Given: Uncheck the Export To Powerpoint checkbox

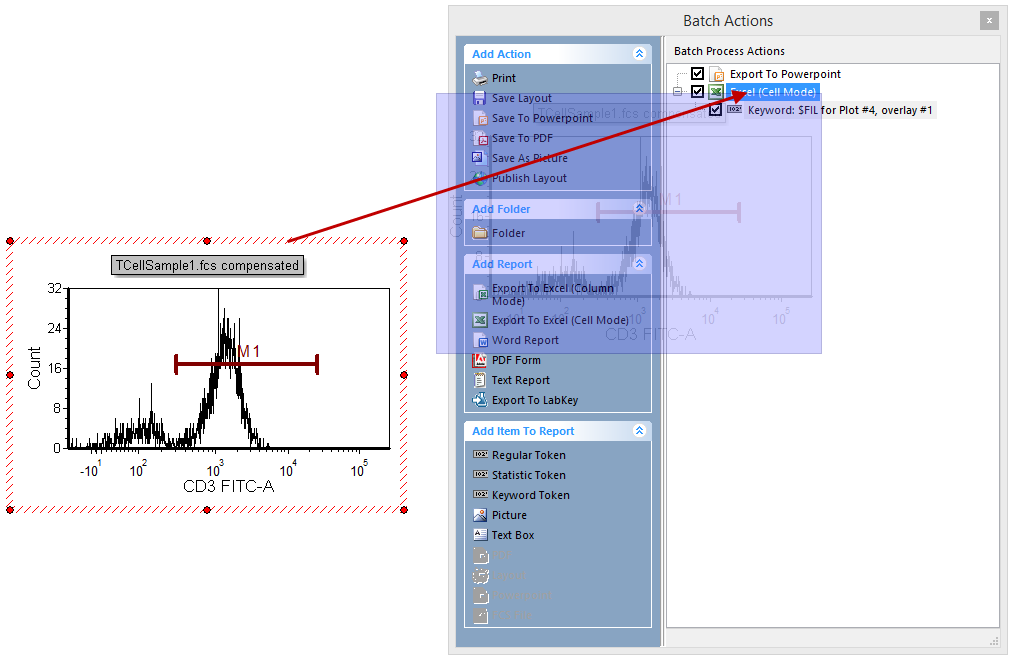Looking at the screenshot, I should (x=698, y=74).
